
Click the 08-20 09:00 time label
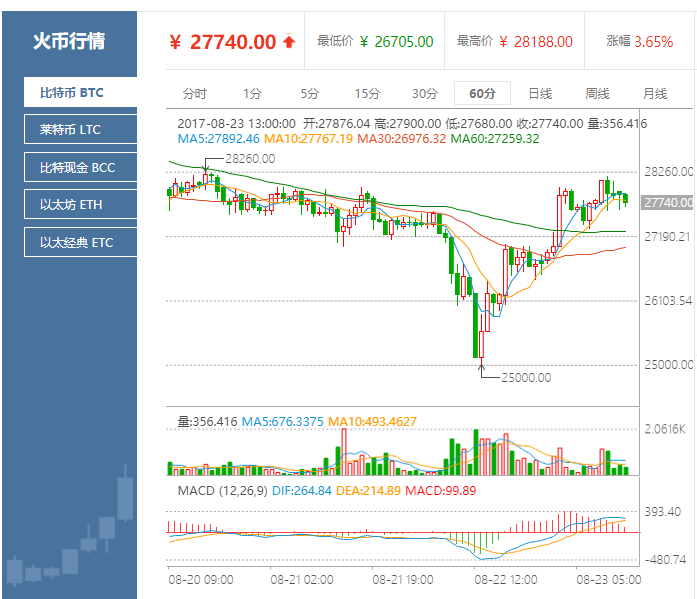click(x=201, y=580)
